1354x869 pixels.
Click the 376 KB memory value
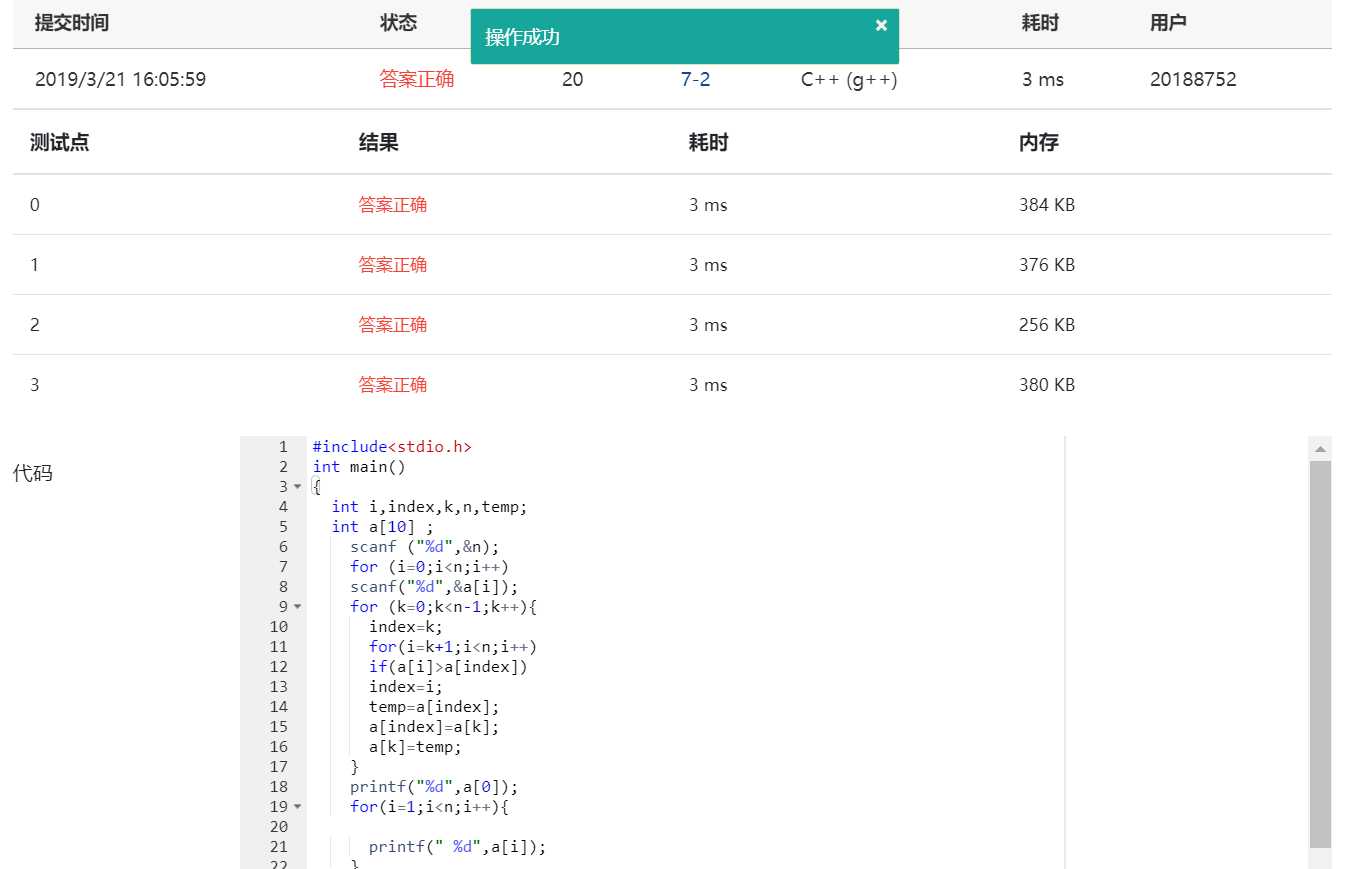point(1047,265)
